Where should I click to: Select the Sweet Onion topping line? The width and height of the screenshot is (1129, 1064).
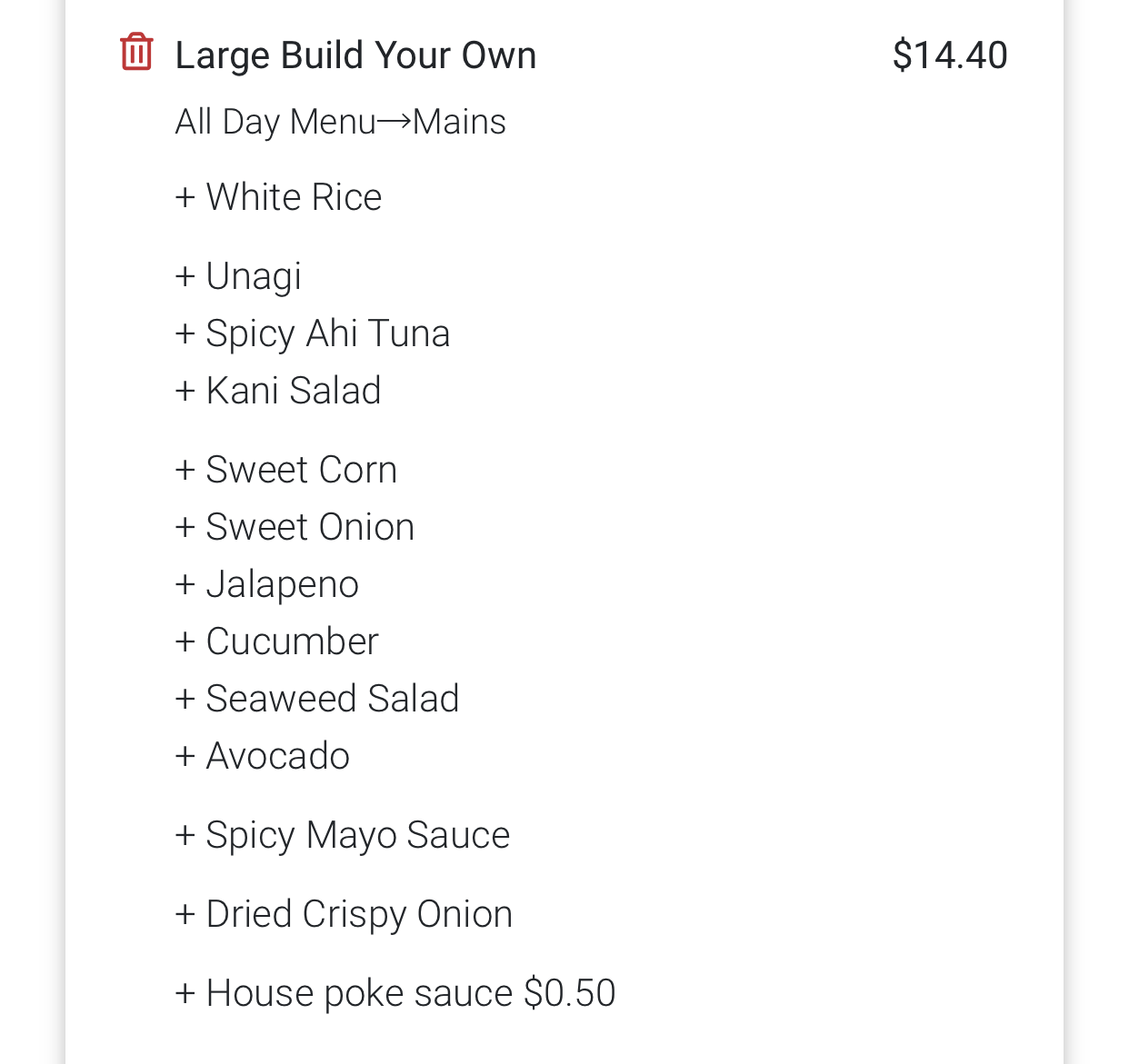pyautogui.click(x=295, y=527)
